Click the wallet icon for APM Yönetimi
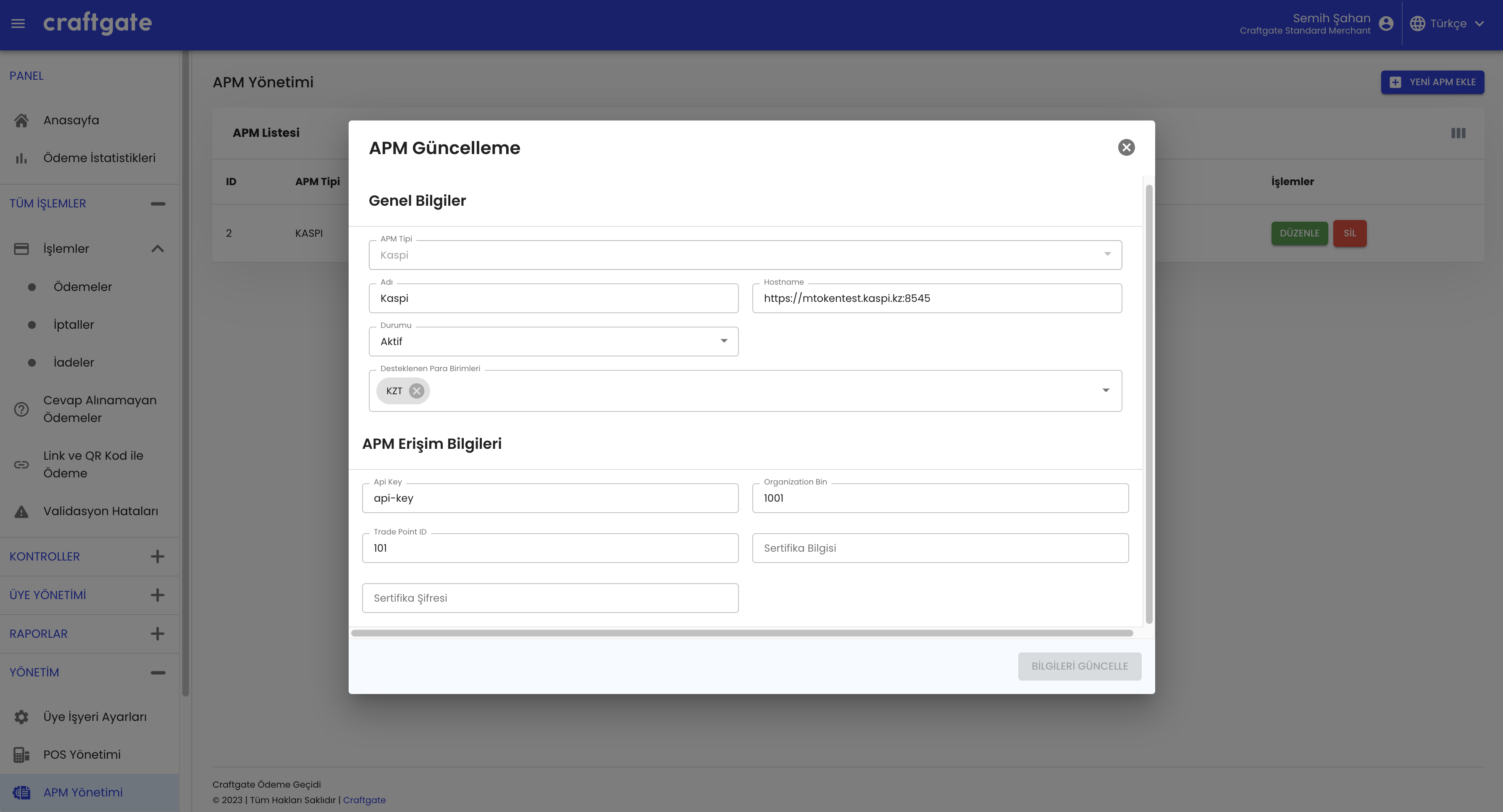The width and height of the screenshot is (1503, 812). tap(21, 792)
